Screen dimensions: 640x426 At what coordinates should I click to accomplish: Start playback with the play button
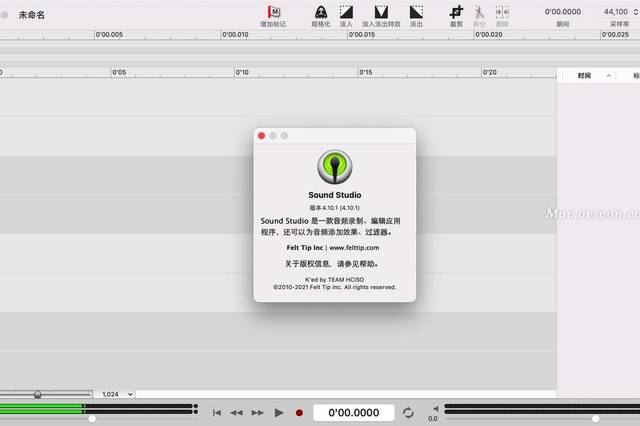click(279, 413)
